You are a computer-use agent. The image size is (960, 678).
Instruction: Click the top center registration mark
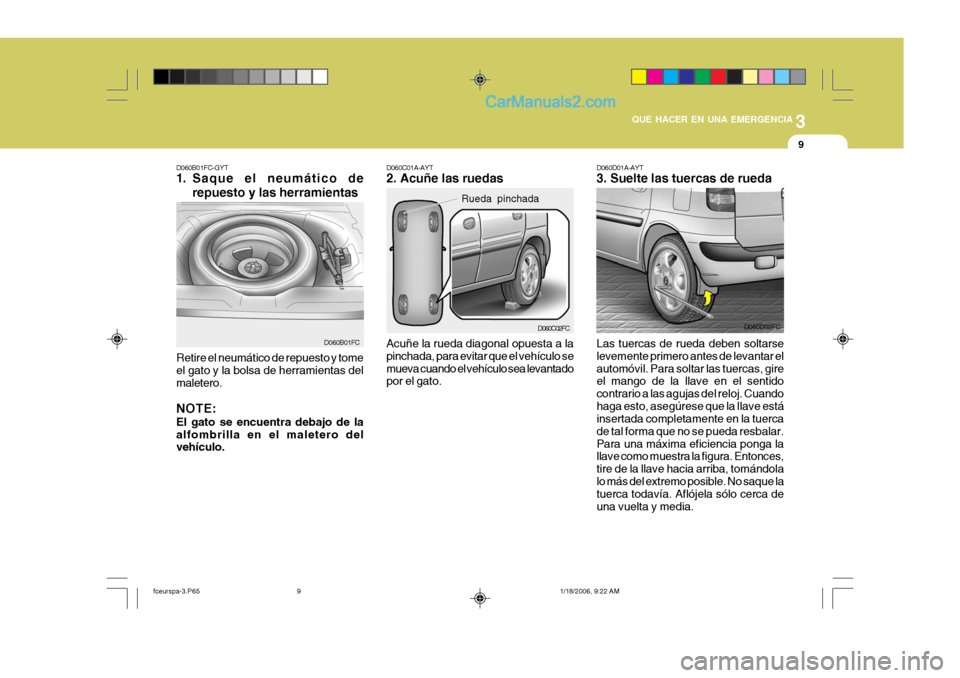coord(480,80)
